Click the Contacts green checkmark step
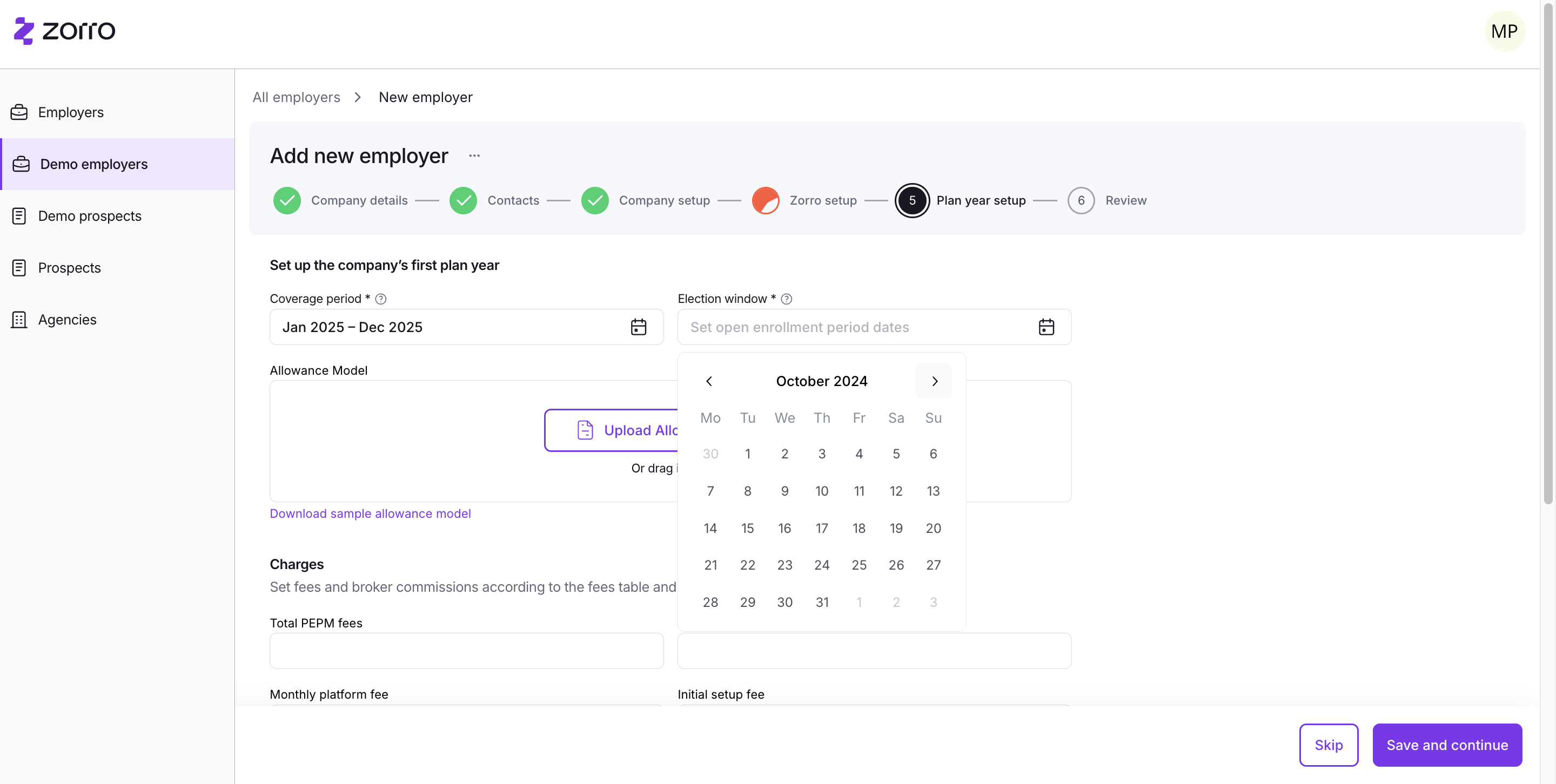This screenshot has height=784, width=1556. [x=464, y=200]
